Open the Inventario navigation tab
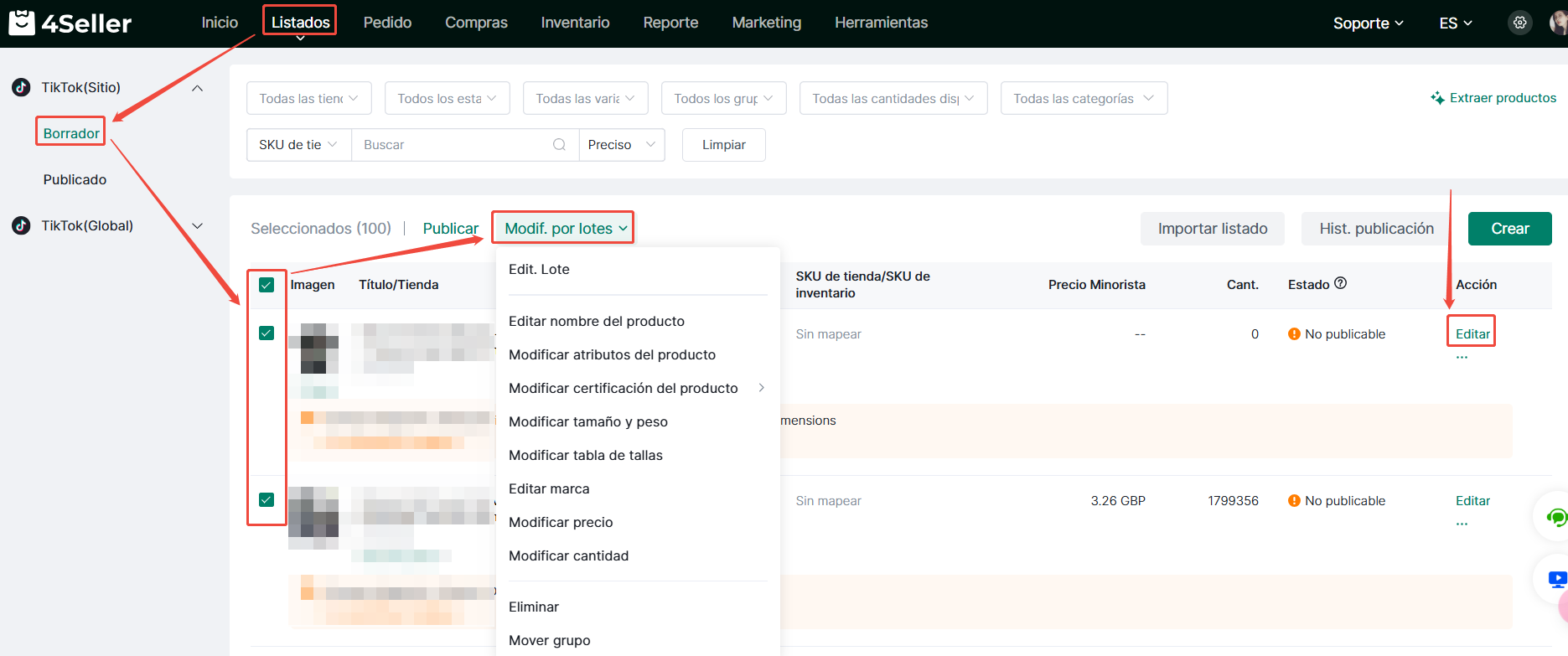The height and width of the screenshot is (656, 1568). pyautogui.click(x=575, y=23)
